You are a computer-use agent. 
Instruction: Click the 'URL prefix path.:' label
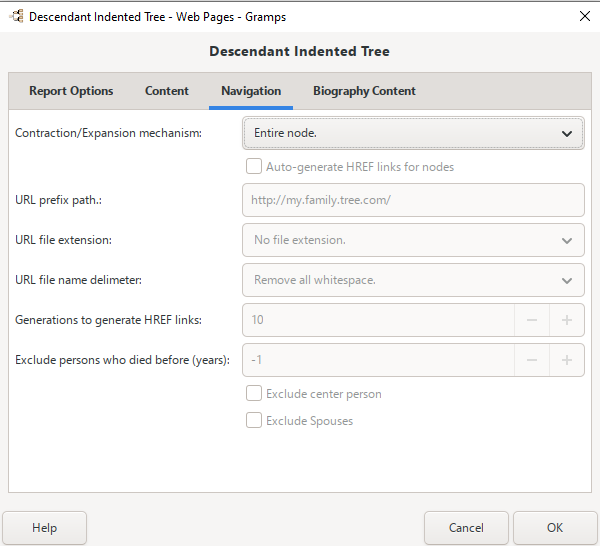(59, 200)
